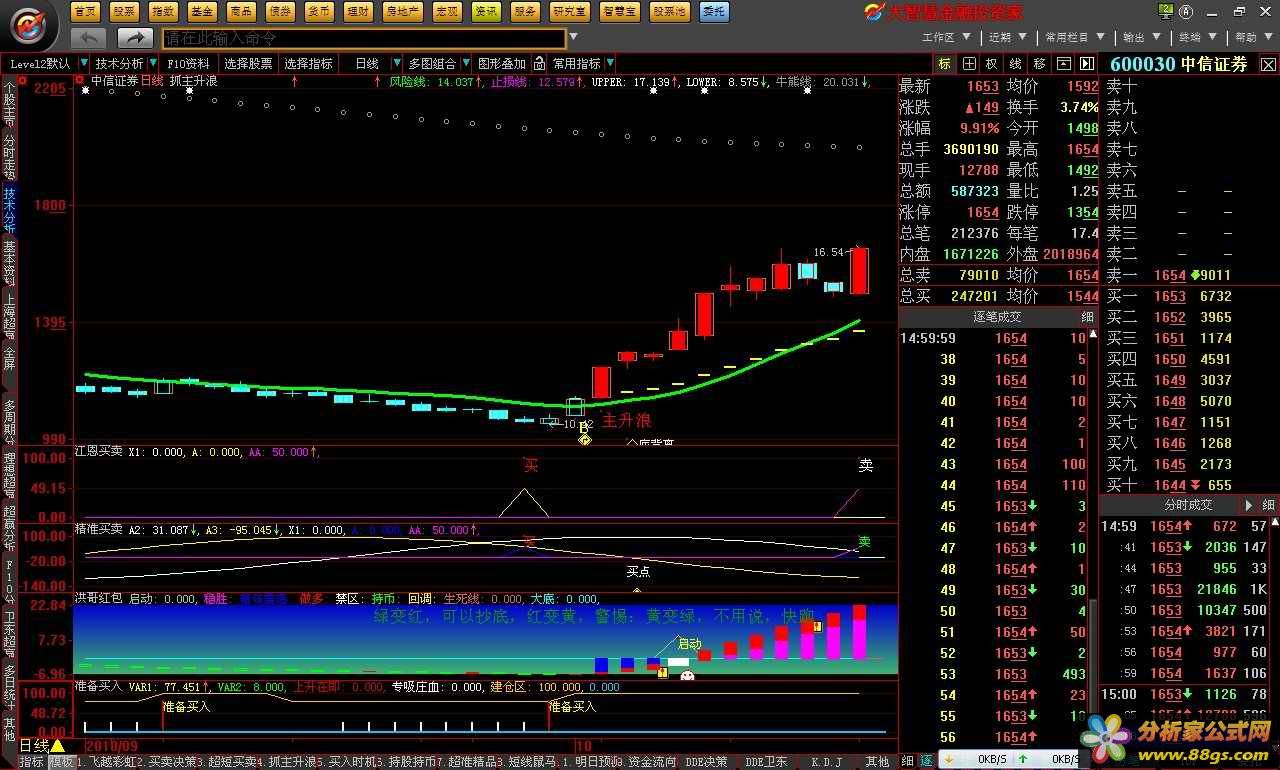Click the 细 button beside 逐笔成交
The height and width of the screenshot is (770, 1280).
click(x=1087, y=317)
